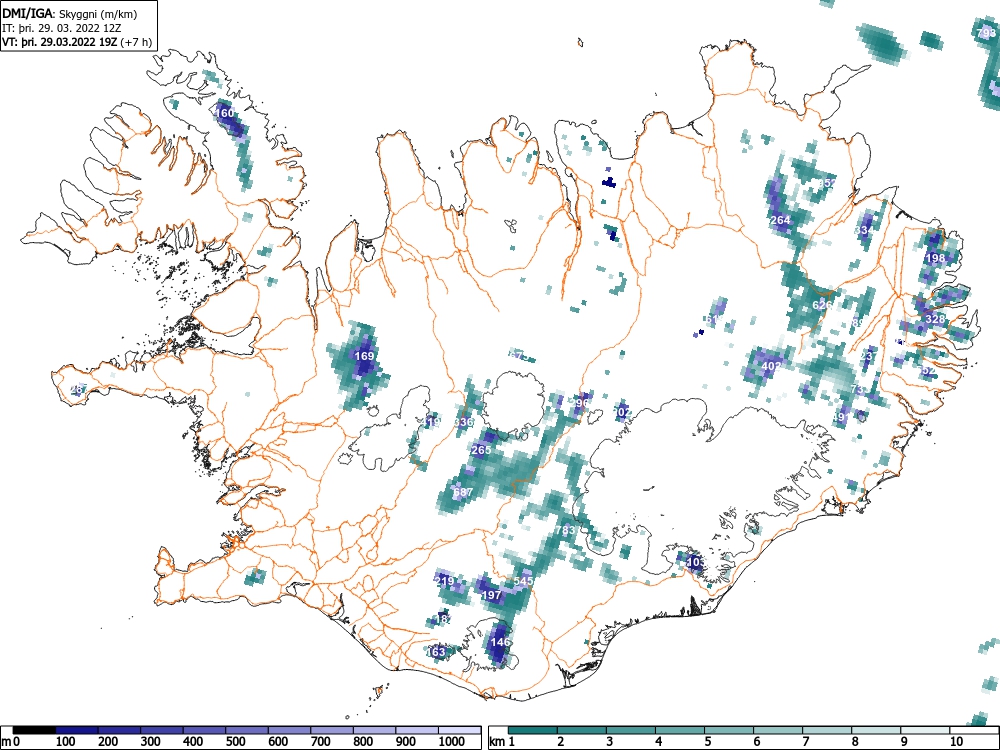
Task: Select the VT 19Z (+7 h) valid time line
Action: [x=77, y=42]
